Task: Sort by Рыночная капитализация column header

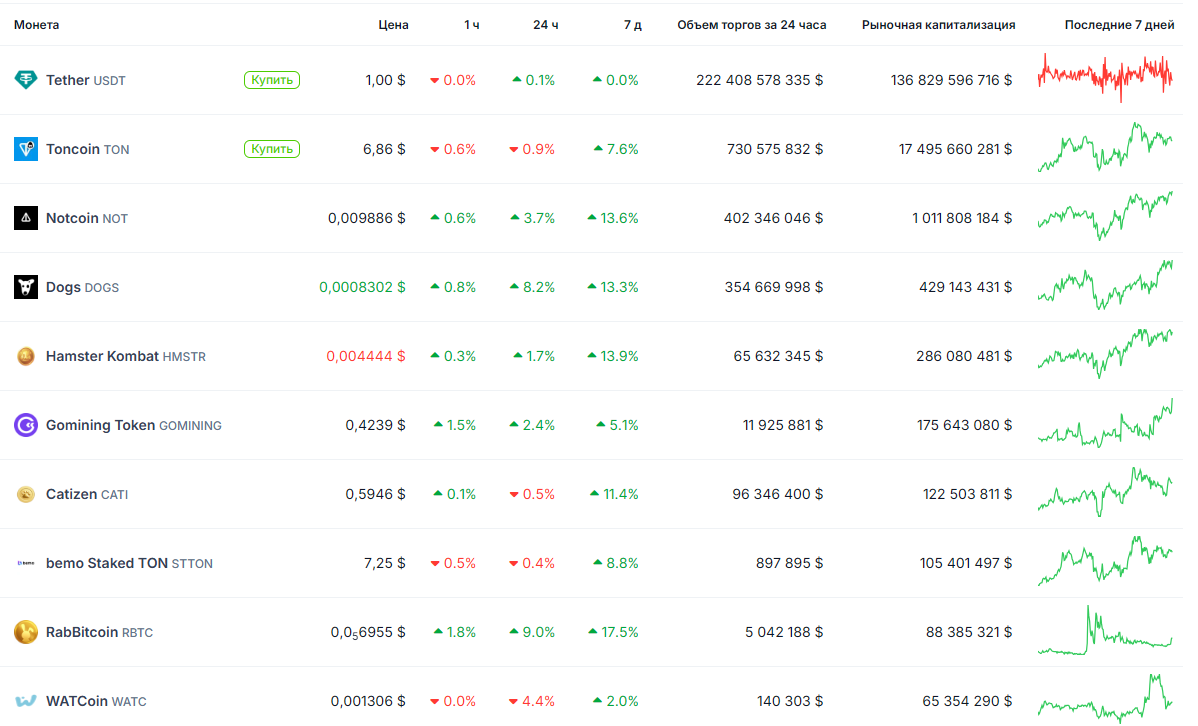Action: point(938,24)
